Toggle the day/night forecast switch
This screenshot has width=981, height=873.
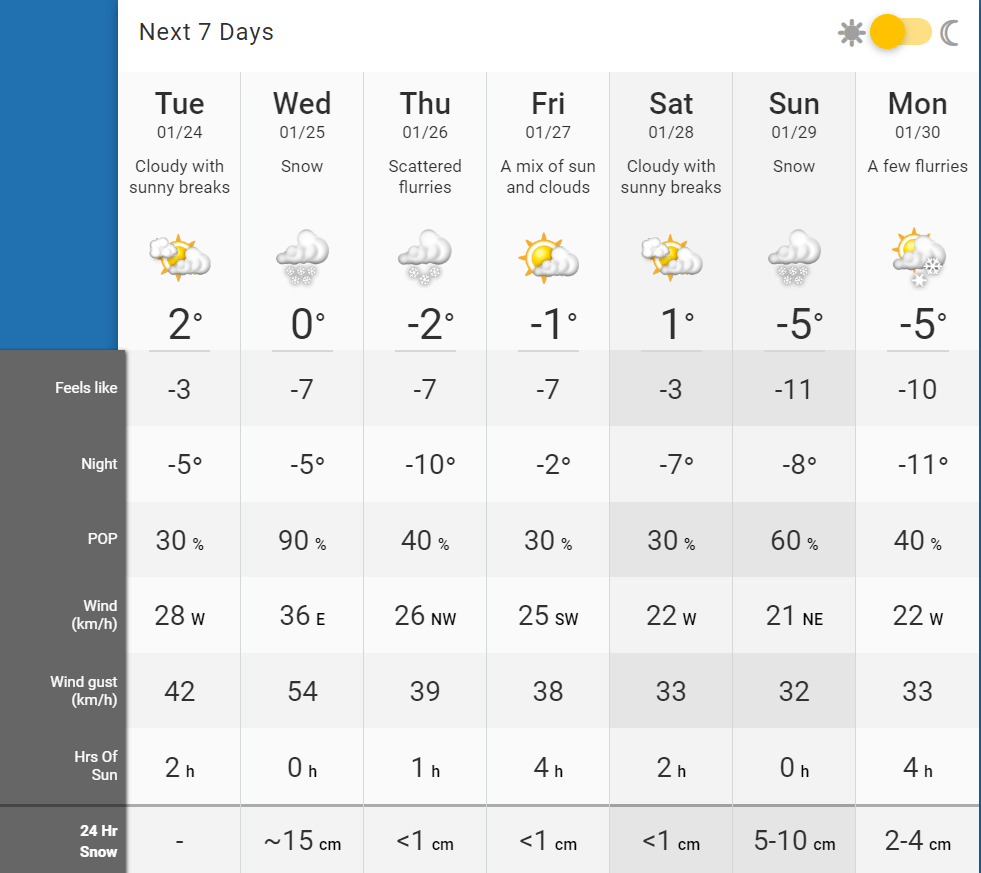900,32
